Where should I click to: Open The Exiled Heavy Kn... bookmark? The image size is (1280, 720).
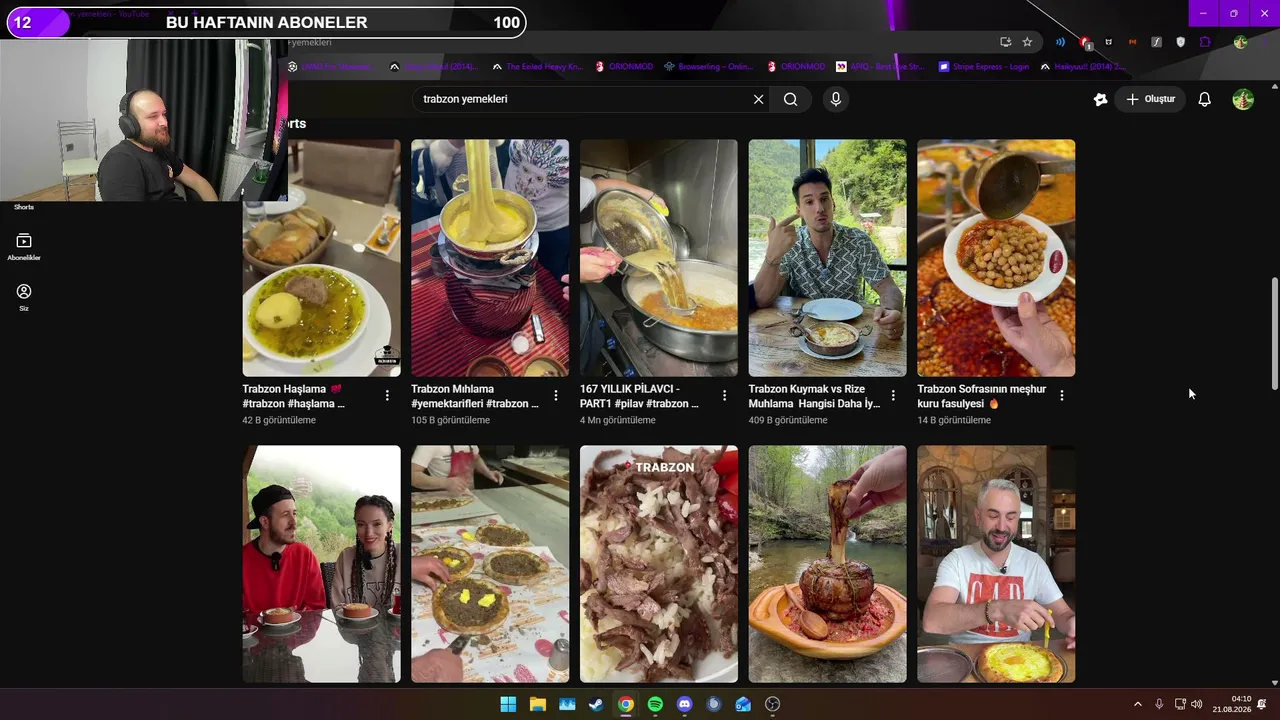536,67
